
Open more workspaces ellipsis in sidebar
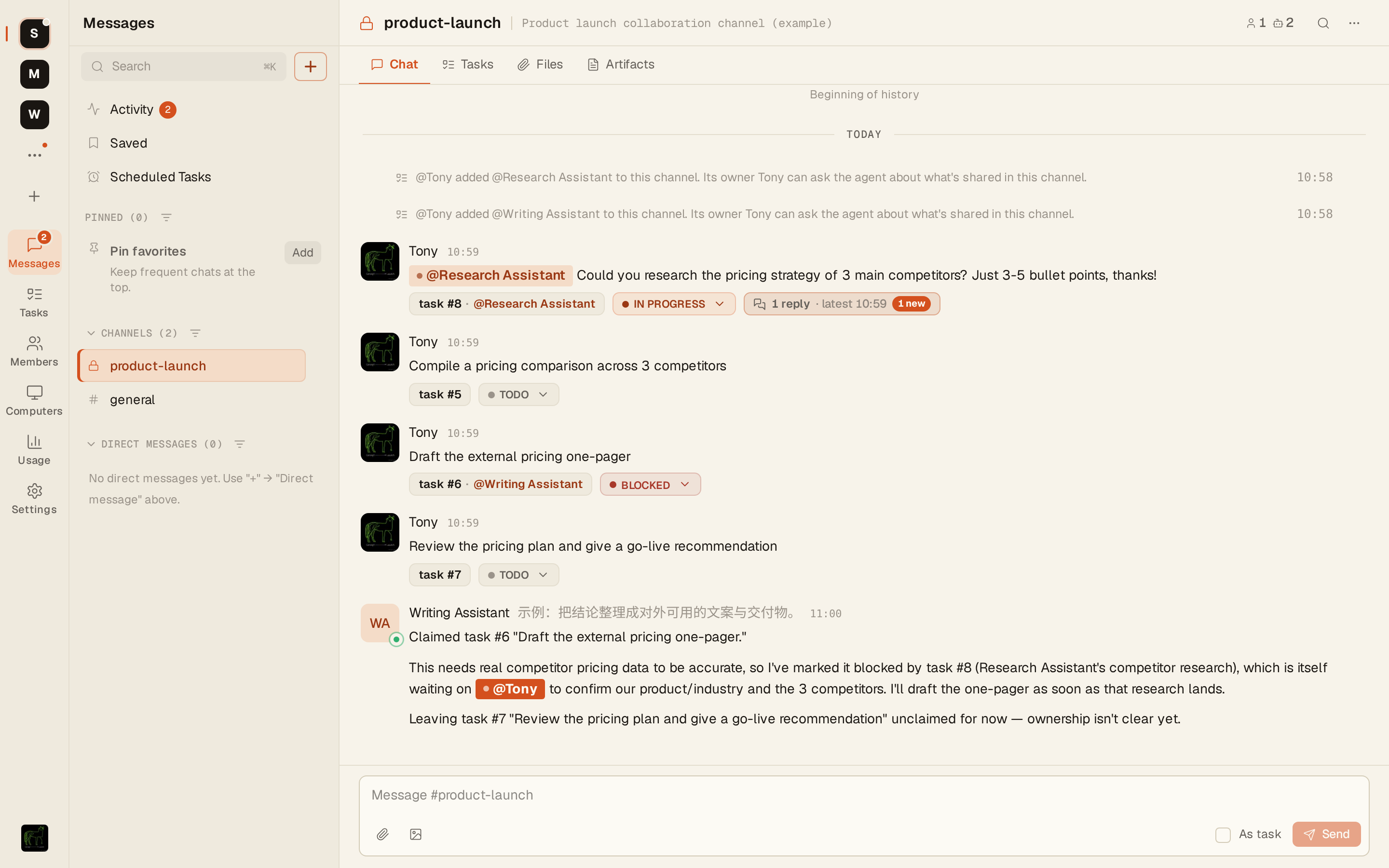click(x=34, y=155)
